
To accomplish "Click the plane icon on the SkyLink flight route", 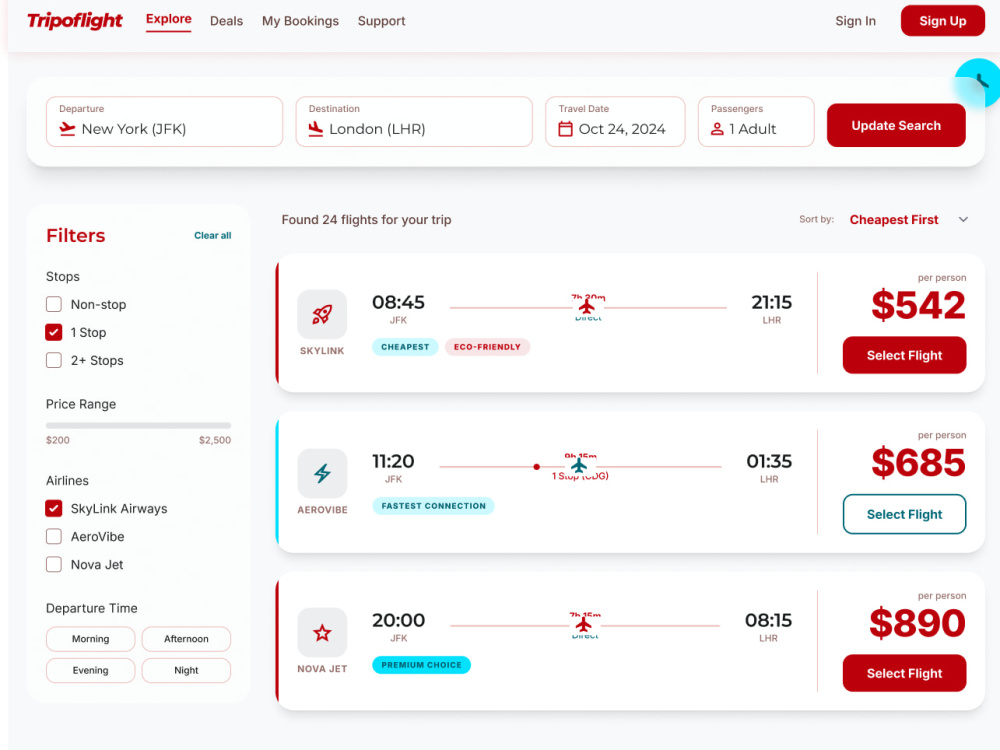I will coord(587,307).
